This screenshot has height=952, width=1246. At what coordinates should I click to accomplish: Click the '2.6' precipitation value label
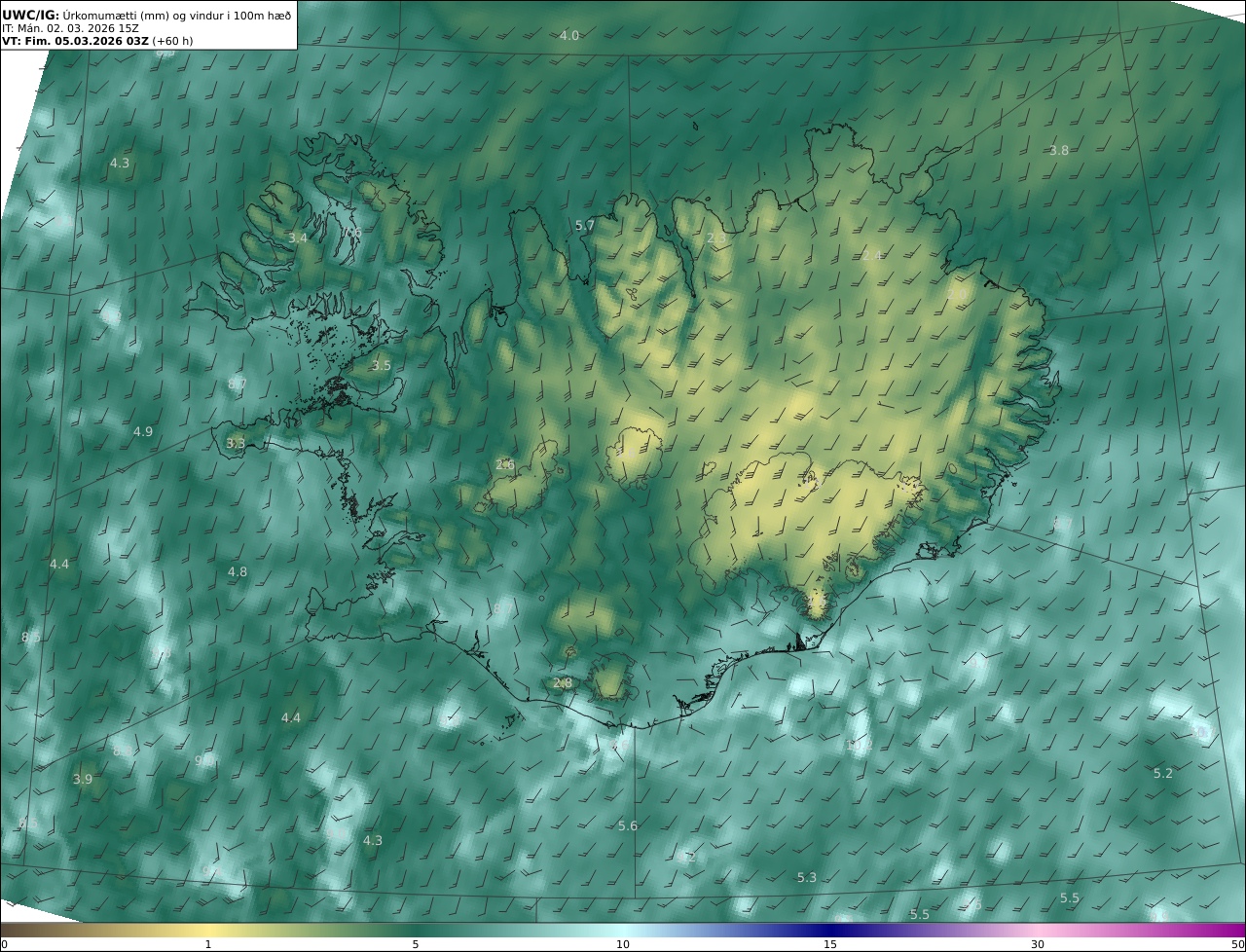click(504, 464)
